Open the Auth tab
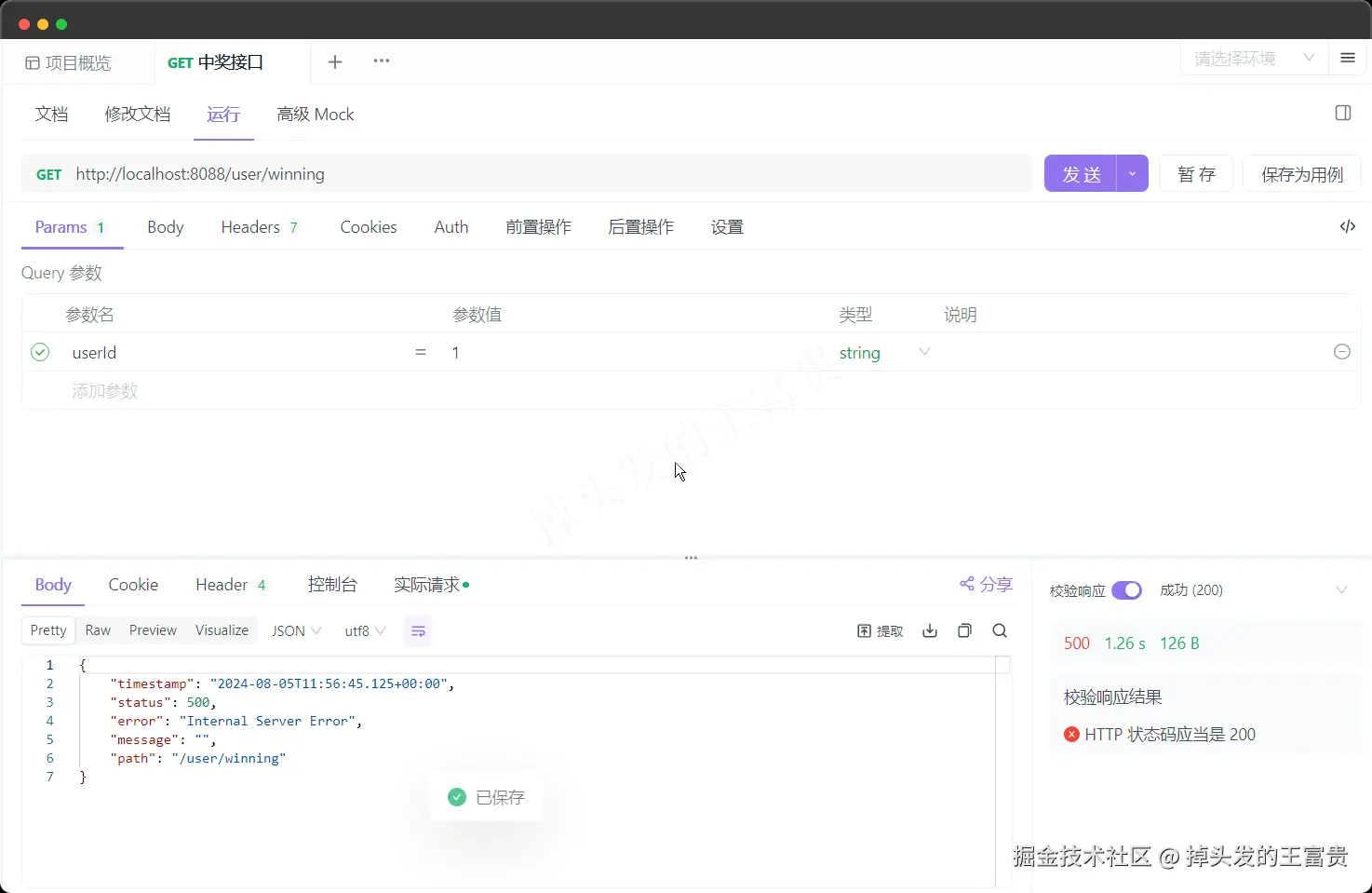The image size is (1372, 893). [451, 227]
